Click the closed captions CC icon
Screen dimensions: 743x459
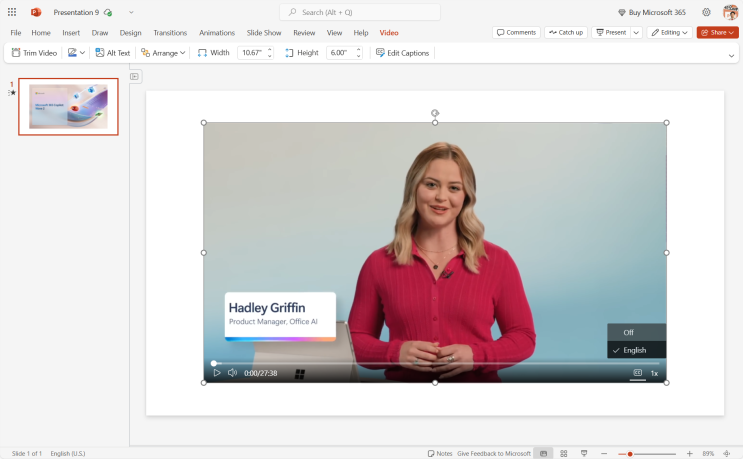[x=637, y=373]
